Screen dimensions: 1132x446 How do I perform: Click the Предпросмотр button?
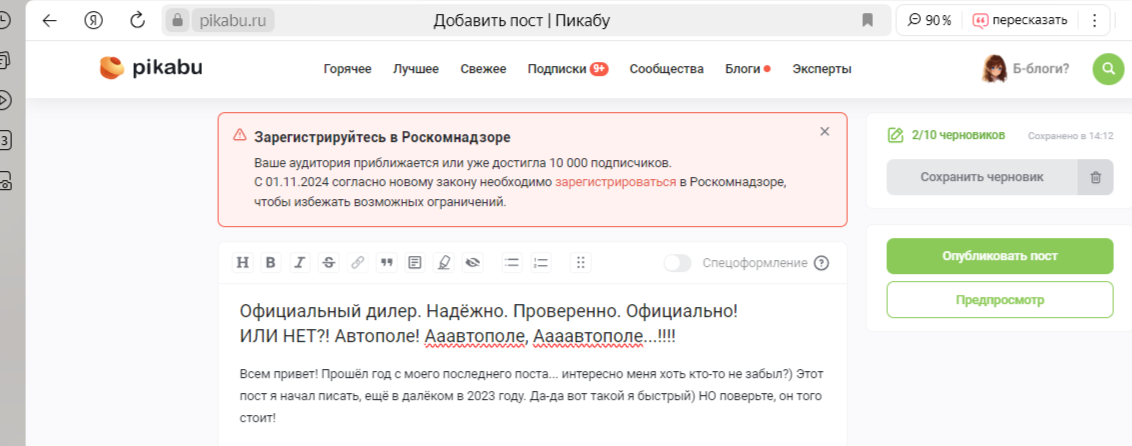tap(1000, 299)
